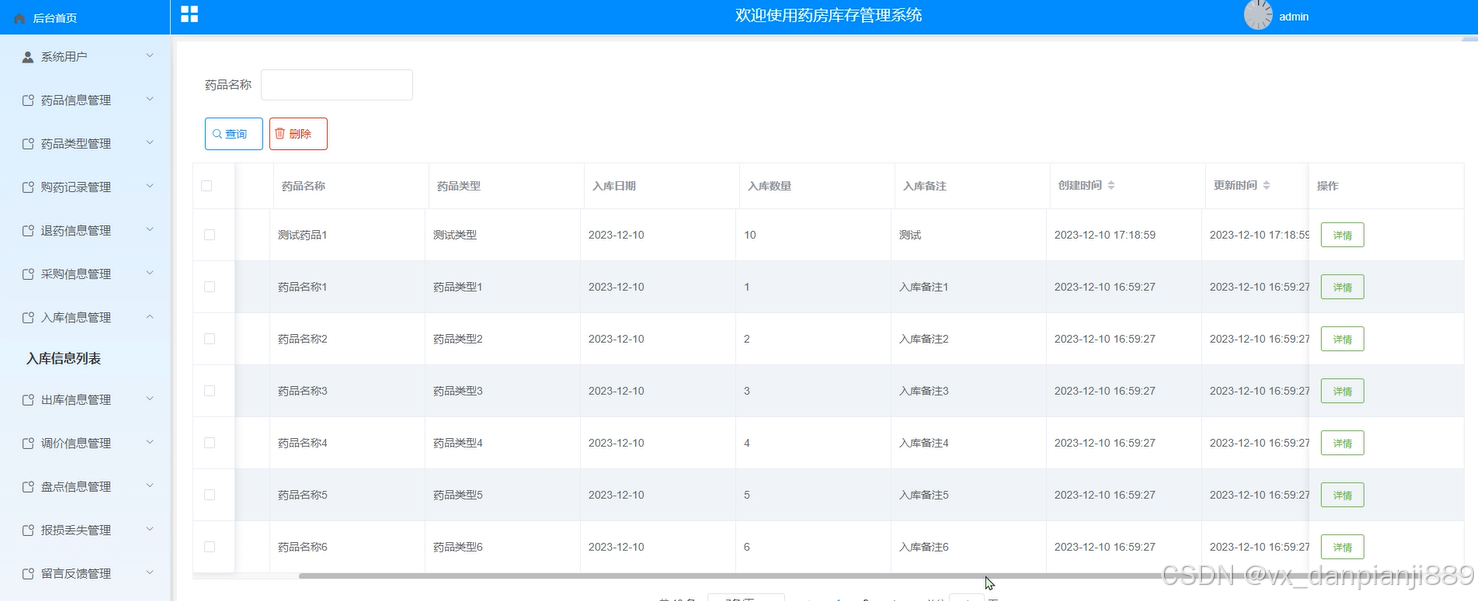Open 报损丢失管理 menu label
The width and height of the screenshot is (1478, 601).
pyautogui.click(x=76, y=530)
